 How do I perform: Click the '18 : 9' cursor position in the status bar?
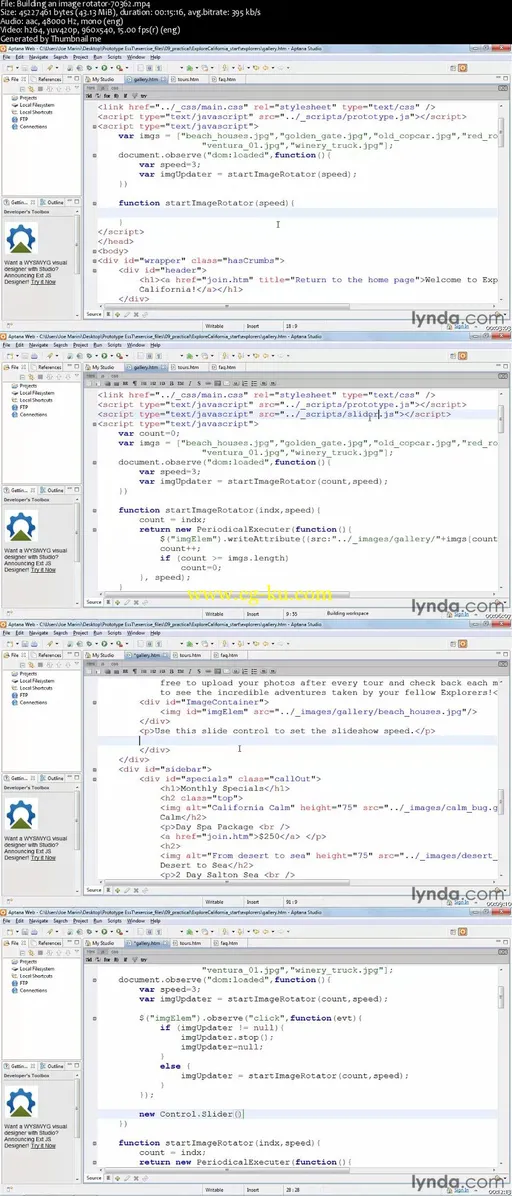point(291,325)
